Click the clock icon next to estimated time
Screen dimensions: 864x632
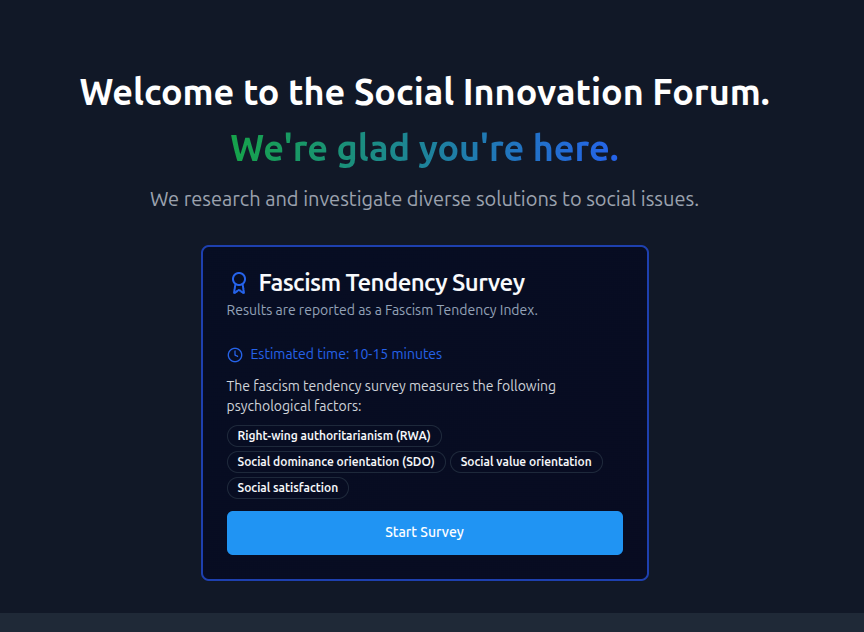234,354
